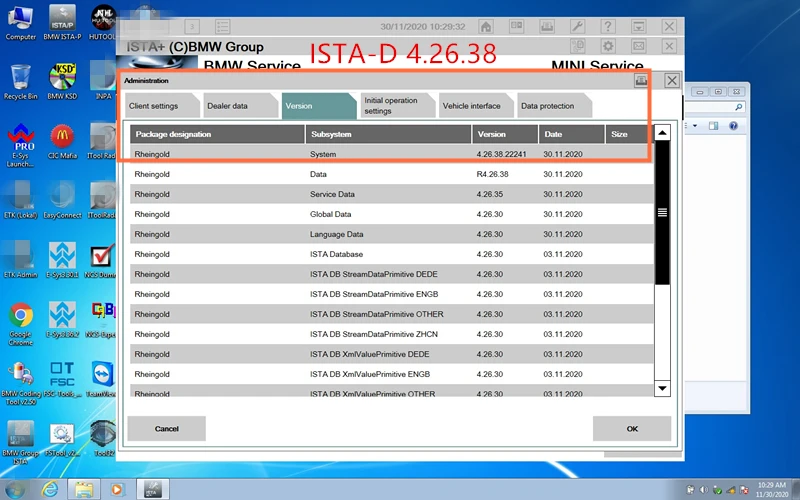Select the ISTA DB XmlValuePrimitive ENGB row

392,374
